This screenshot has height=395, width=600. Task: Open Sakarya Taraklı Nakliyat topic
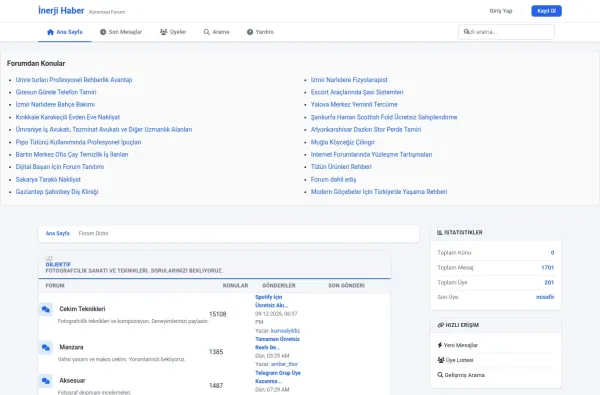[48, 180]
